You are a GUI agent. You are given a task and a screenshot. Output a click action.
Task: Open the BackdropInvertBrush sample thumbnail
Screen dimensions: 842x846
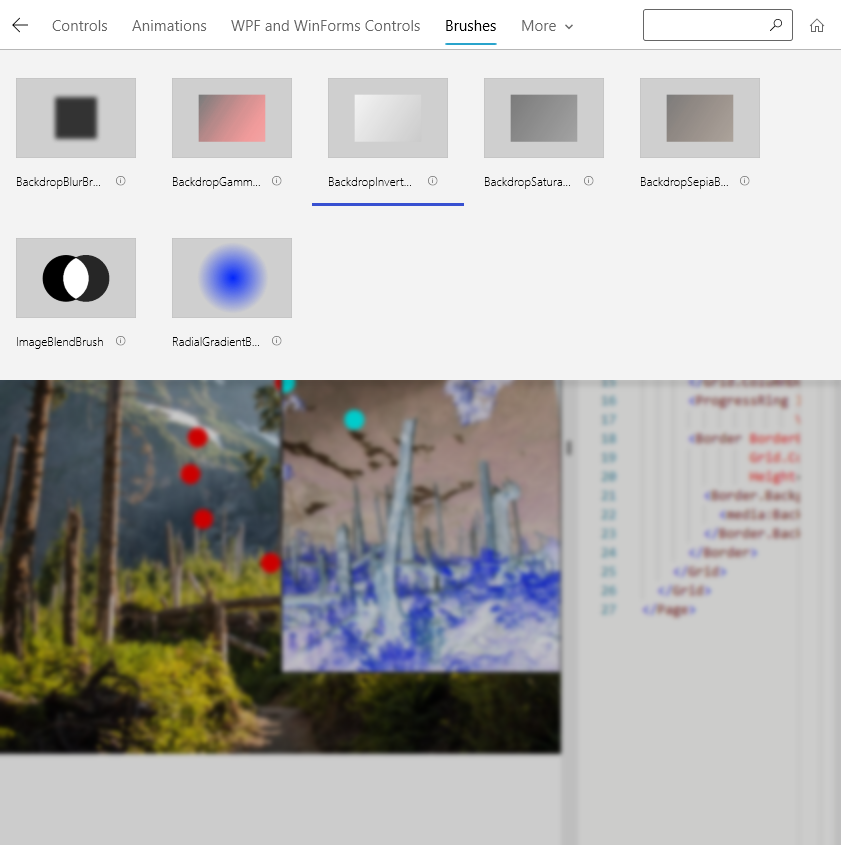pos(388,118)
